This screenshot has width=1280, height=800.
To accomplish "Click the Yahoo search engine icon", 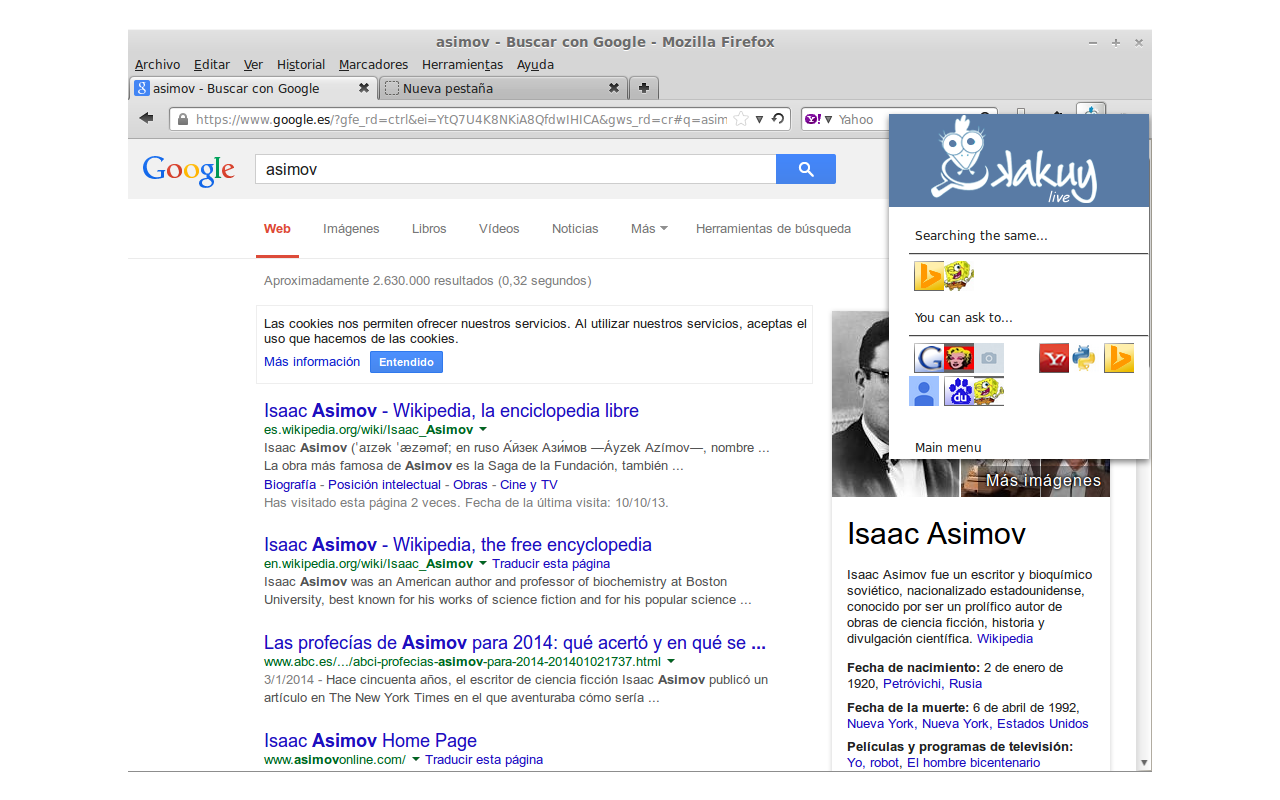I will 814,119.
